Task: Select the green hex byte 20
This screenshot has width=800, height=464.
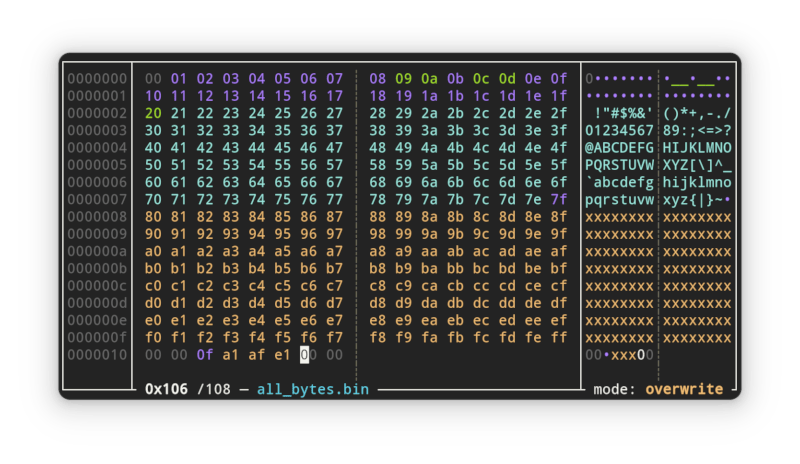Action: pyautogui.click(x=153, y=113)
